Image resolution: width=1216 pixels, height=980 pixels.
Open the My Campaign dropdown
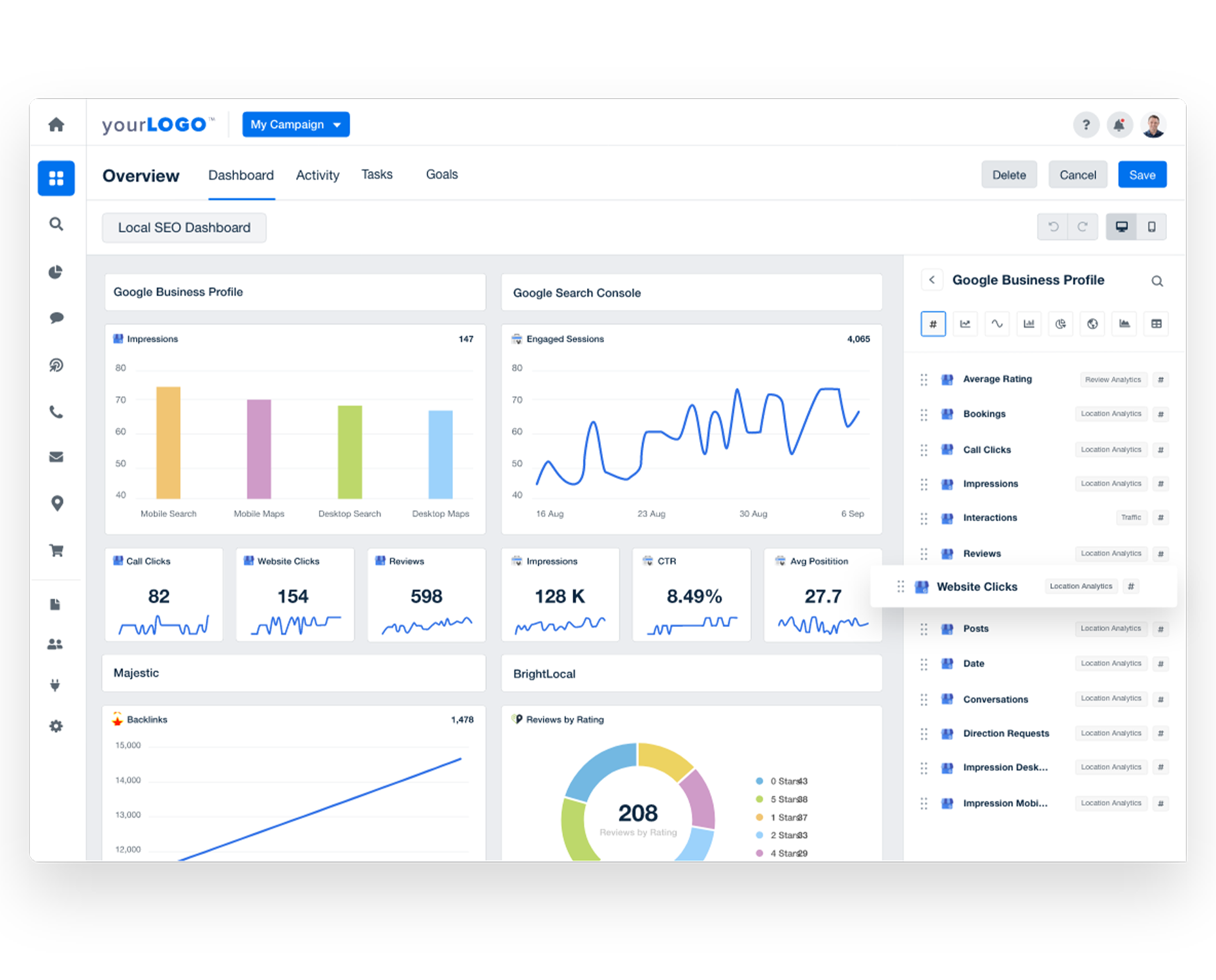coord(296,124)
